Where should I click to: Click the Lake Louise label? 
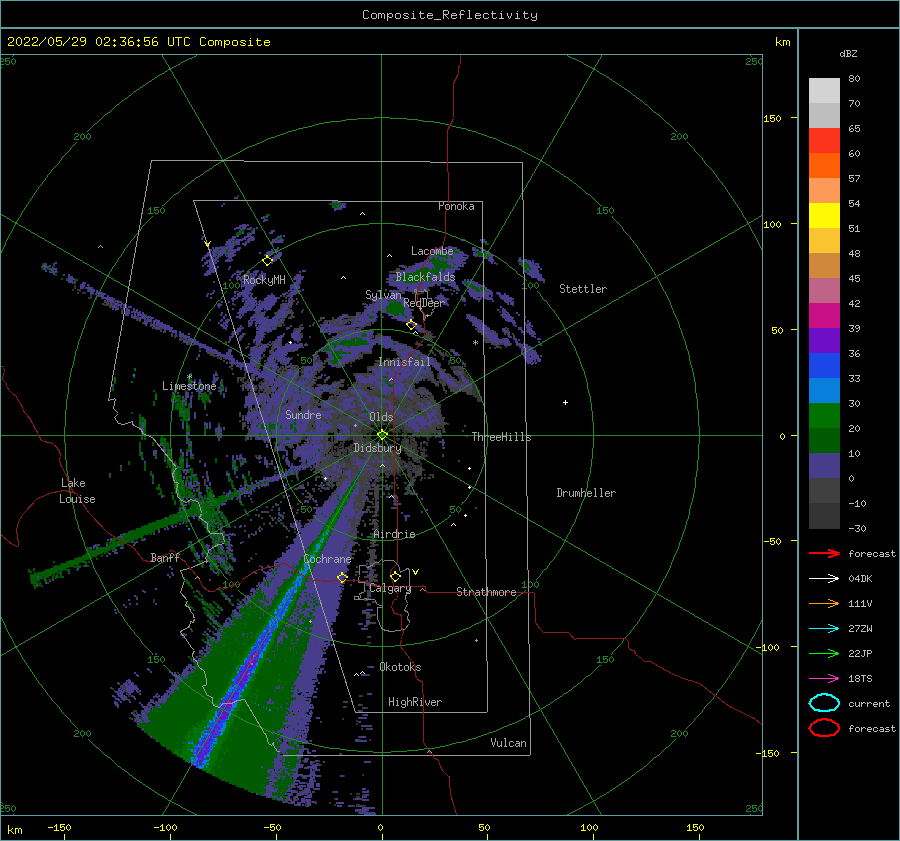point(77,491)
